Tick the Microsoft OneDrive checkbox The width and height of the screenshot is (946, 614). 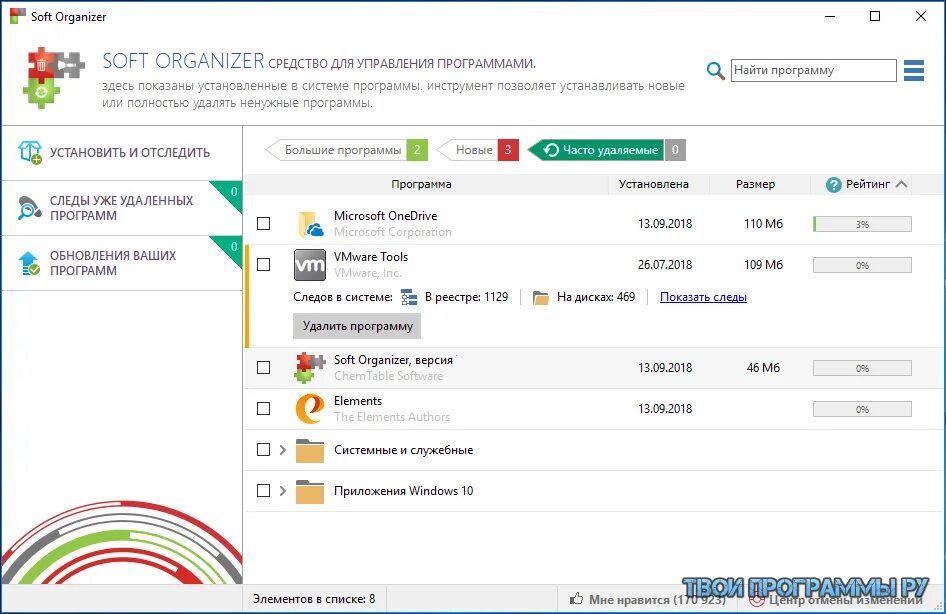point(264,224)
